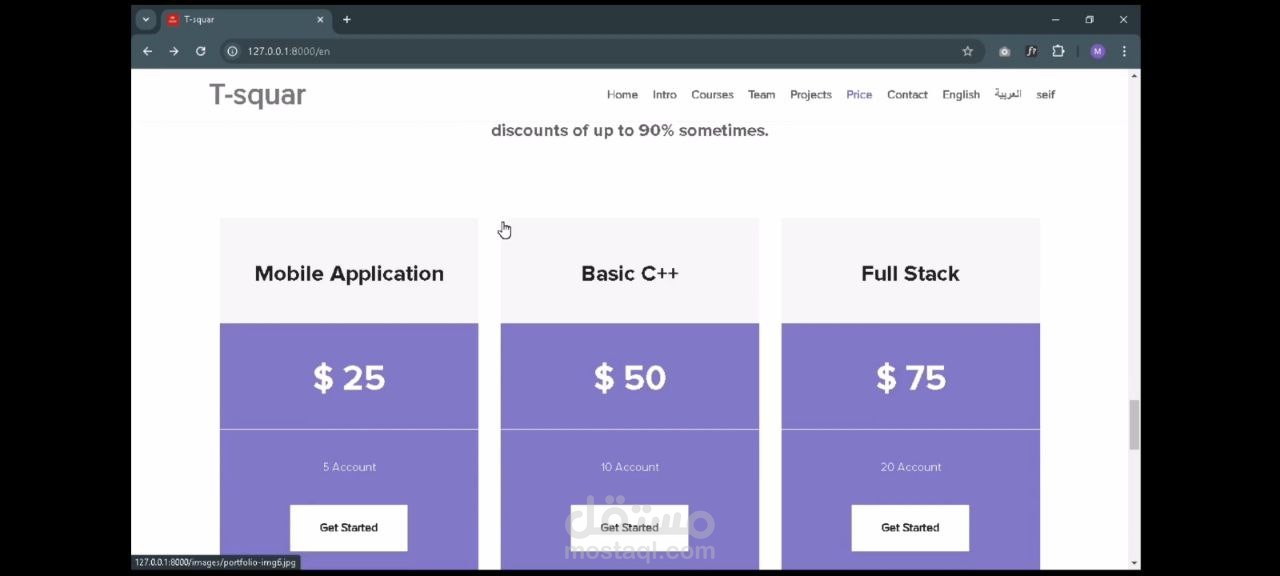Image resolution: width=1280 pixels, height=576 pixels.
Task: Open Chrome's three-dot menu
Action: coord(1124,51)
